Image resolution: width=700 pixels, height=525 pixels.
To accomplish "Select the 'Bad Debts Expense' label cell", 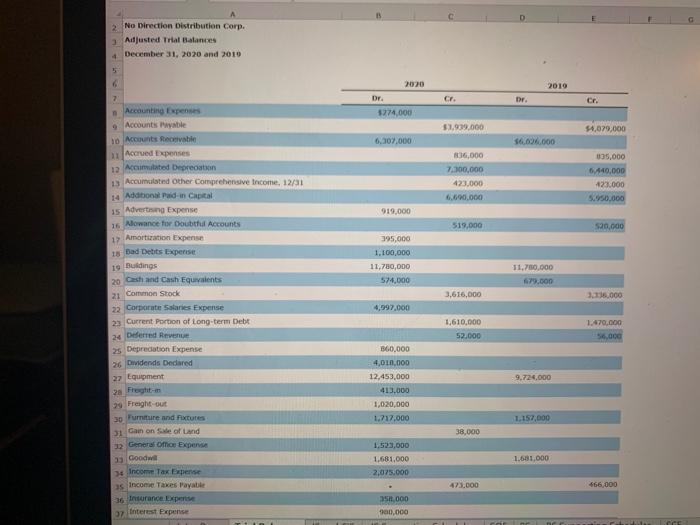I will (160, 251).
